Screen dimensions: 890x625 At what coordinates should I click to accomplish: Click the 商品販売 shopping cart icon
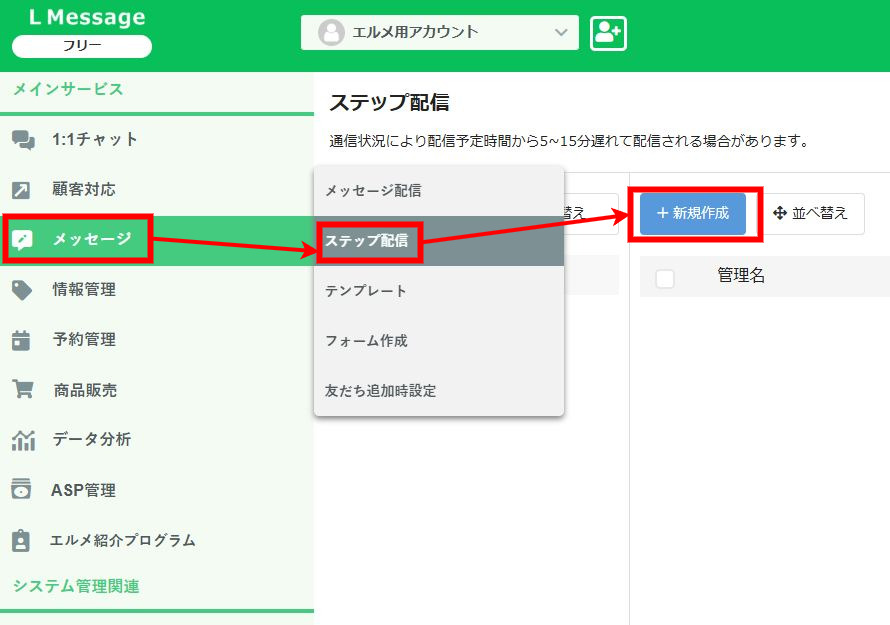[x=22, y=390]
